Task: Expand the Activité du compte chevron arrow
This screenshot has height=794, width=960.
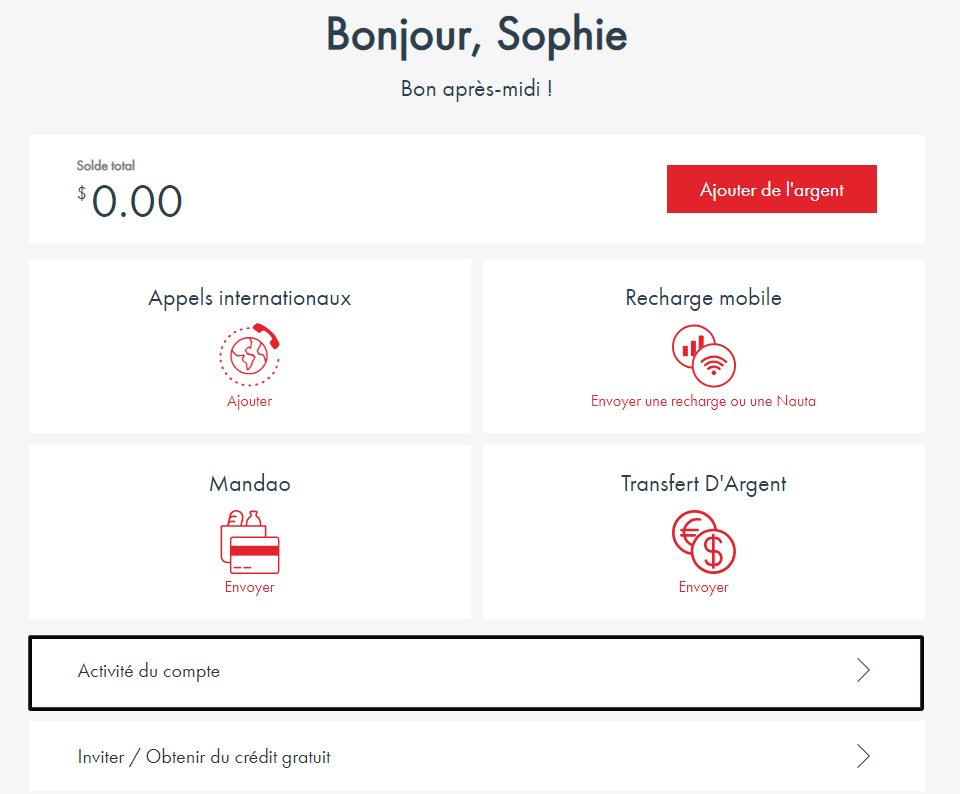Action: pos(863,671)
